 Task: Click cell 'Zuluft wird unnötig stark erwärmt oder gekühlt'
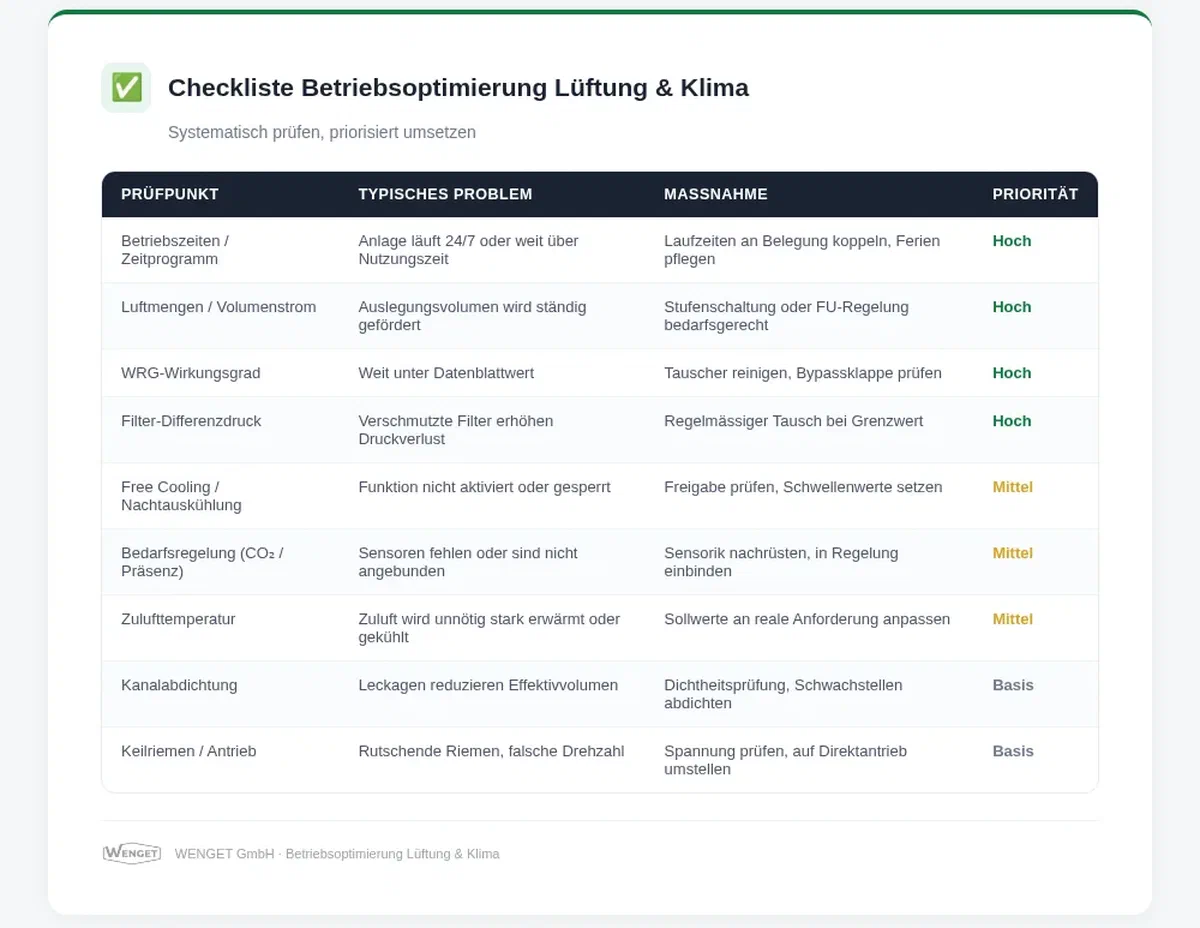click(x=492, y=628)
